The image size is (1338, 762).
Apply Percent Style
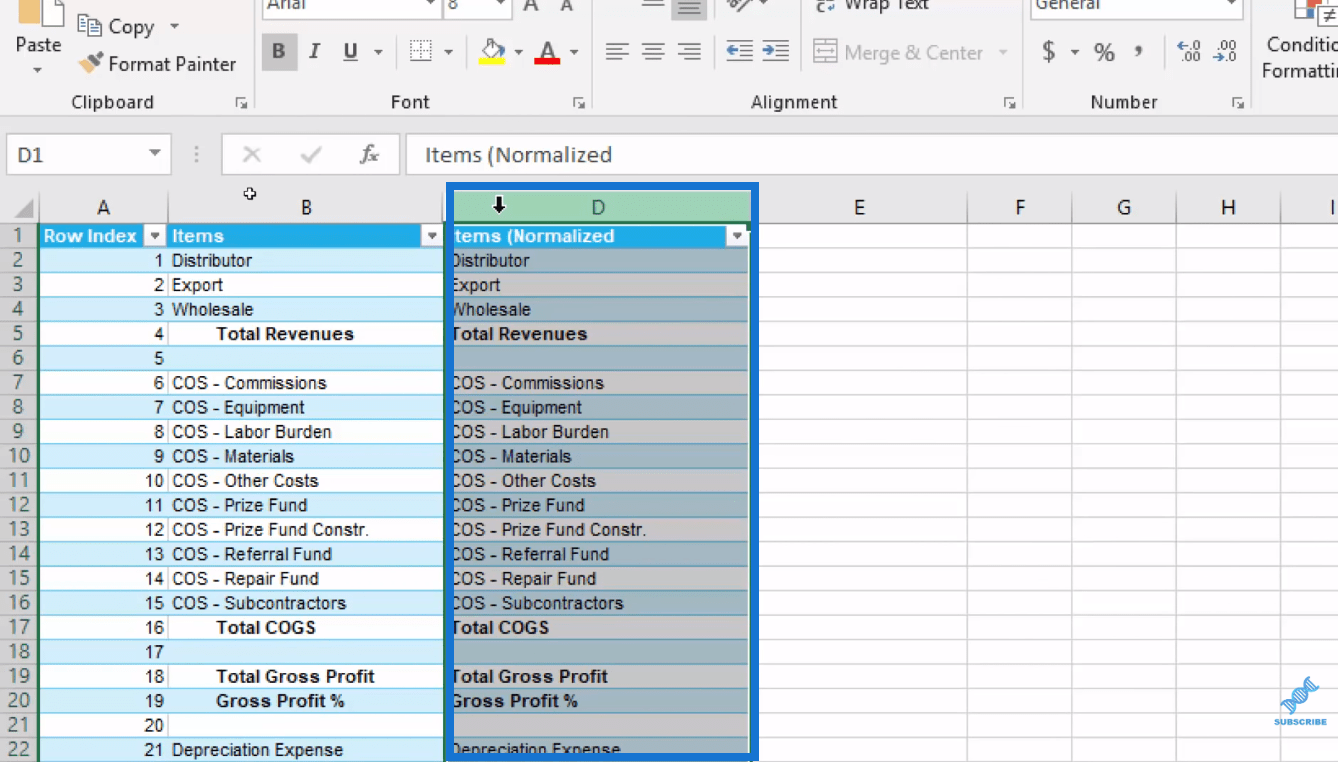[x=1104, y=52]
